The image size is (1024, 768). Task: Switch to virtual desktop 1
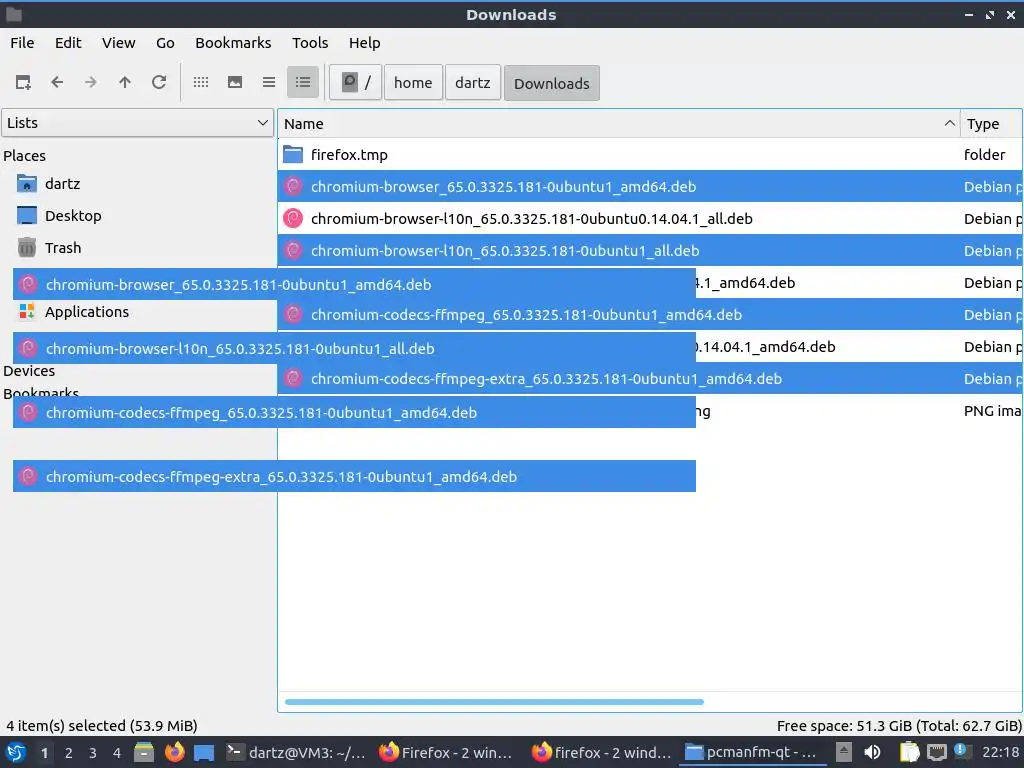[44, 753]
